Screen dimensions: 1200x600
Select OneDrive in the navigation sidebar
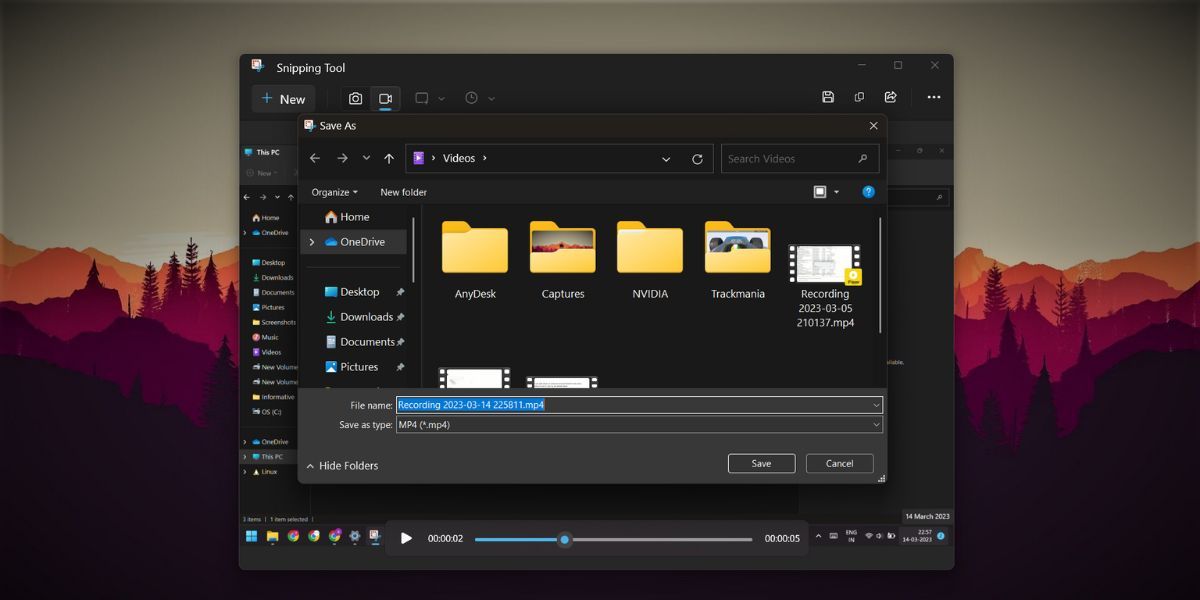tap(360, 241)
